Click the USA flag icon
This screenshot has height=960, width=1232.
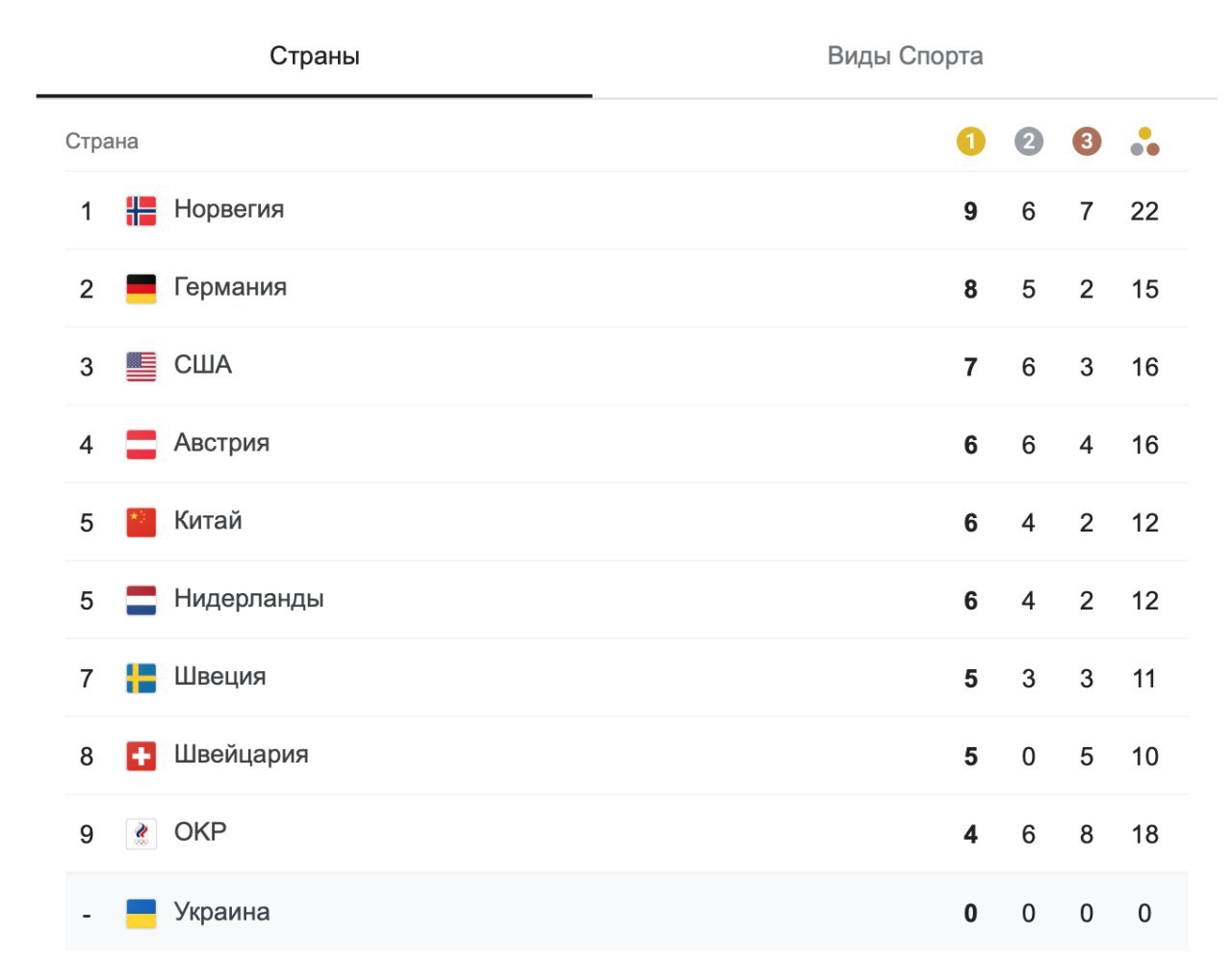point(141,367)
